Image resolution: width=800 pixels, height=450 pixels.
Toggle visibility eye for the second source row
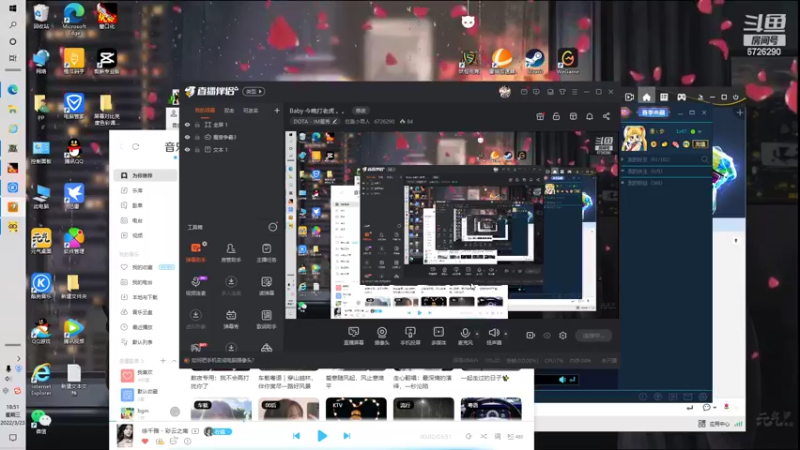click(187, 137)
